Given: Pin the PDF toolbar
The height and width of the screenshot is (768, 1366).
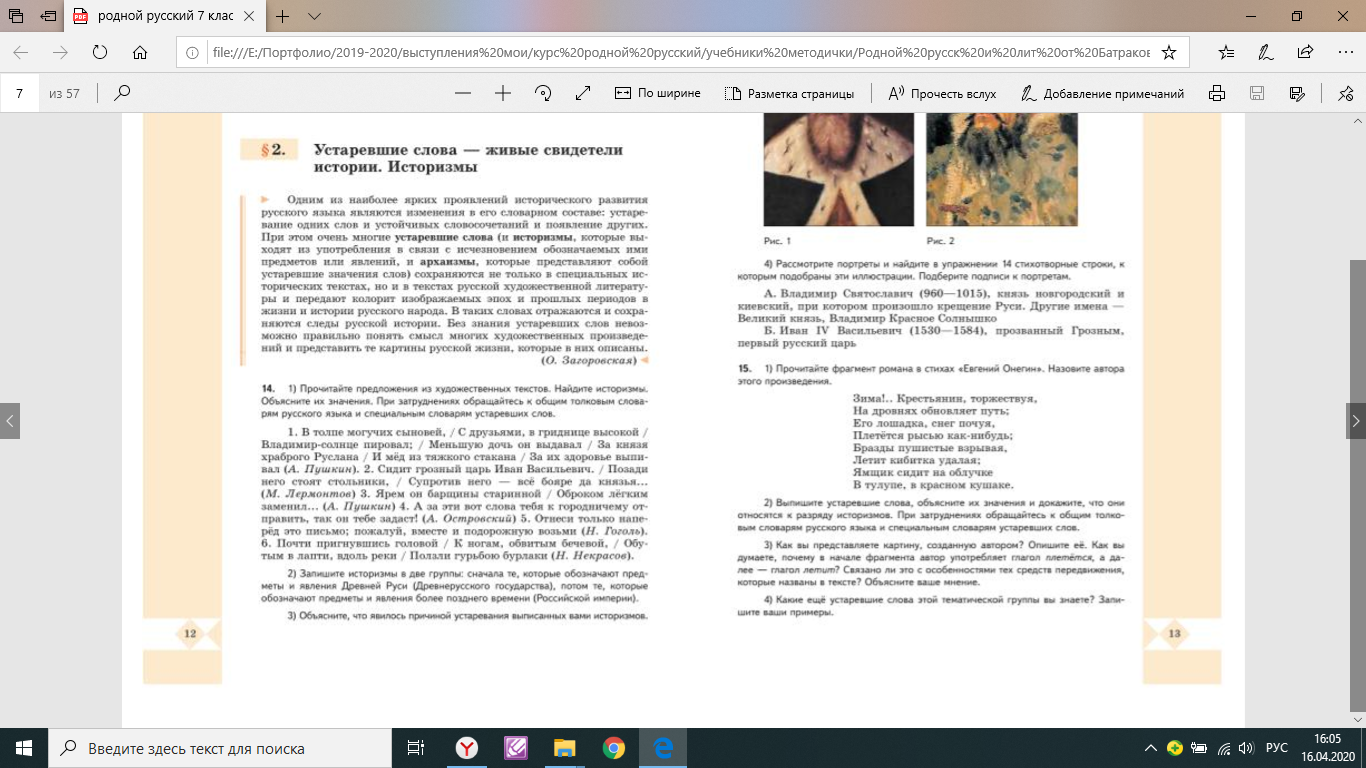Looking at the screenshot, I should 1344,93.
